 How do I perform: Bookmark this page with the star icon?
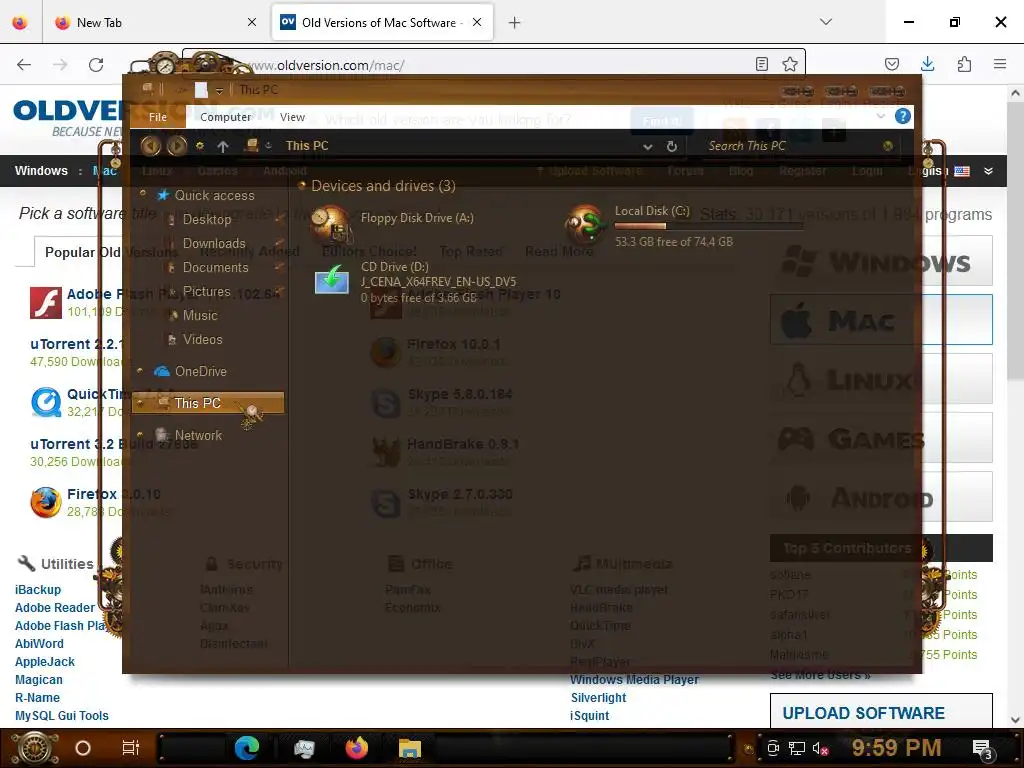coord(790,64)
